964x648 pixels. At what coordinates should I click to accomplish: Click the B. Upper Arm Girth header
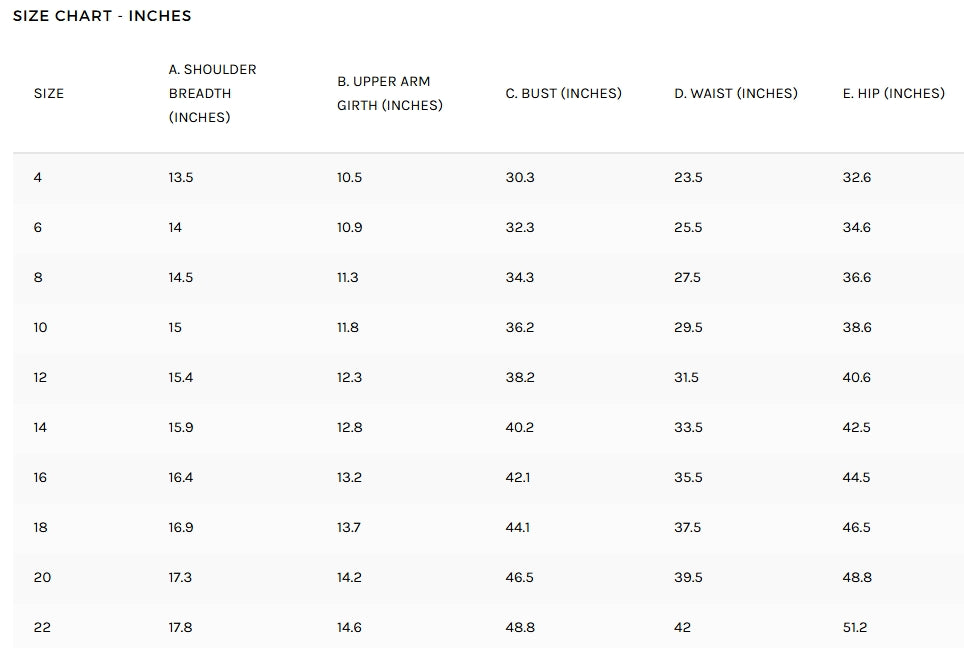point(389,93)
